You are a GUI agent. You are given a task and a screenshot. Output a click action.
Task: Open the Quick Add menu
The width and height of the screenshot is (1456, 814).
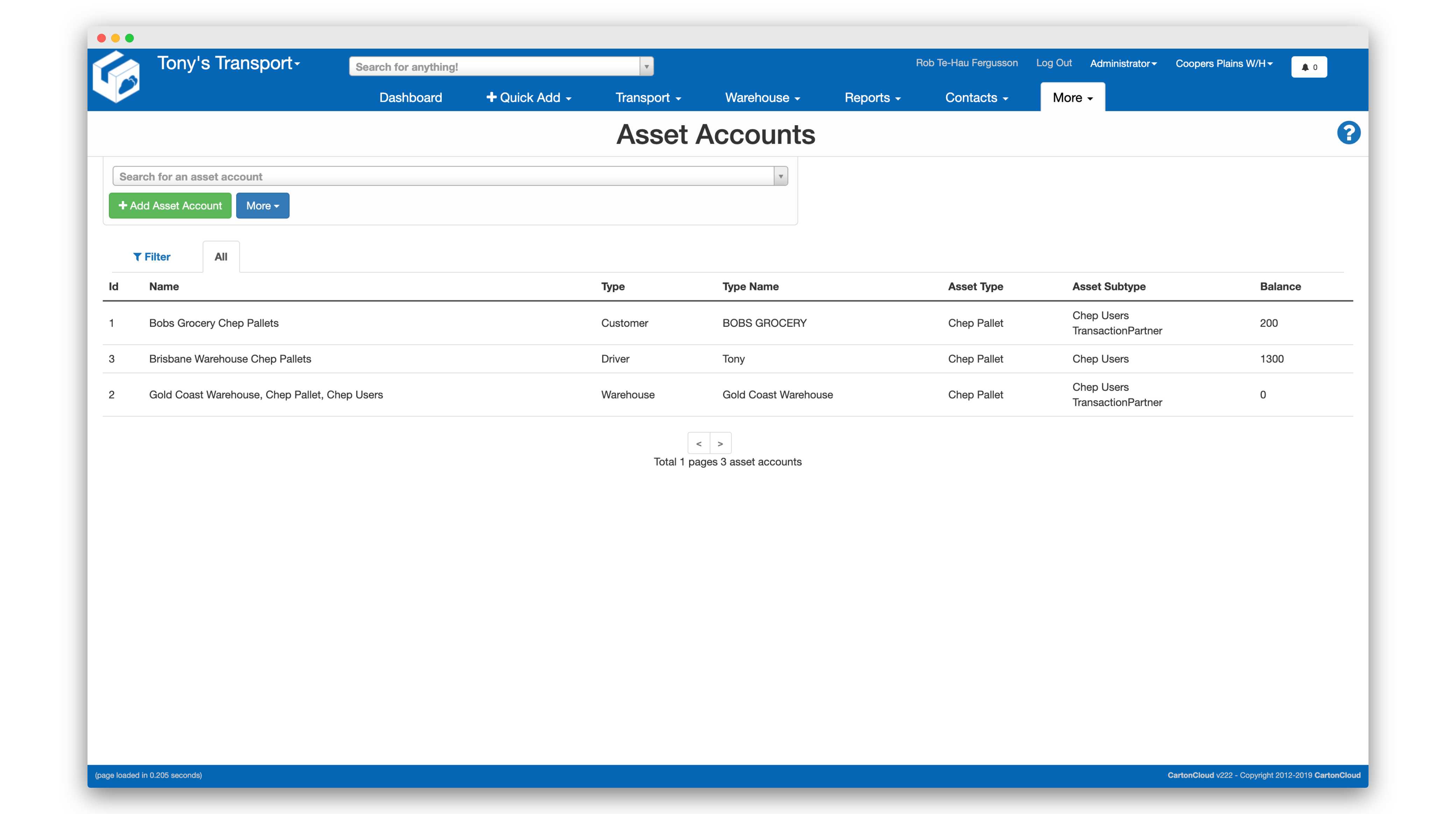click(528, 98)
